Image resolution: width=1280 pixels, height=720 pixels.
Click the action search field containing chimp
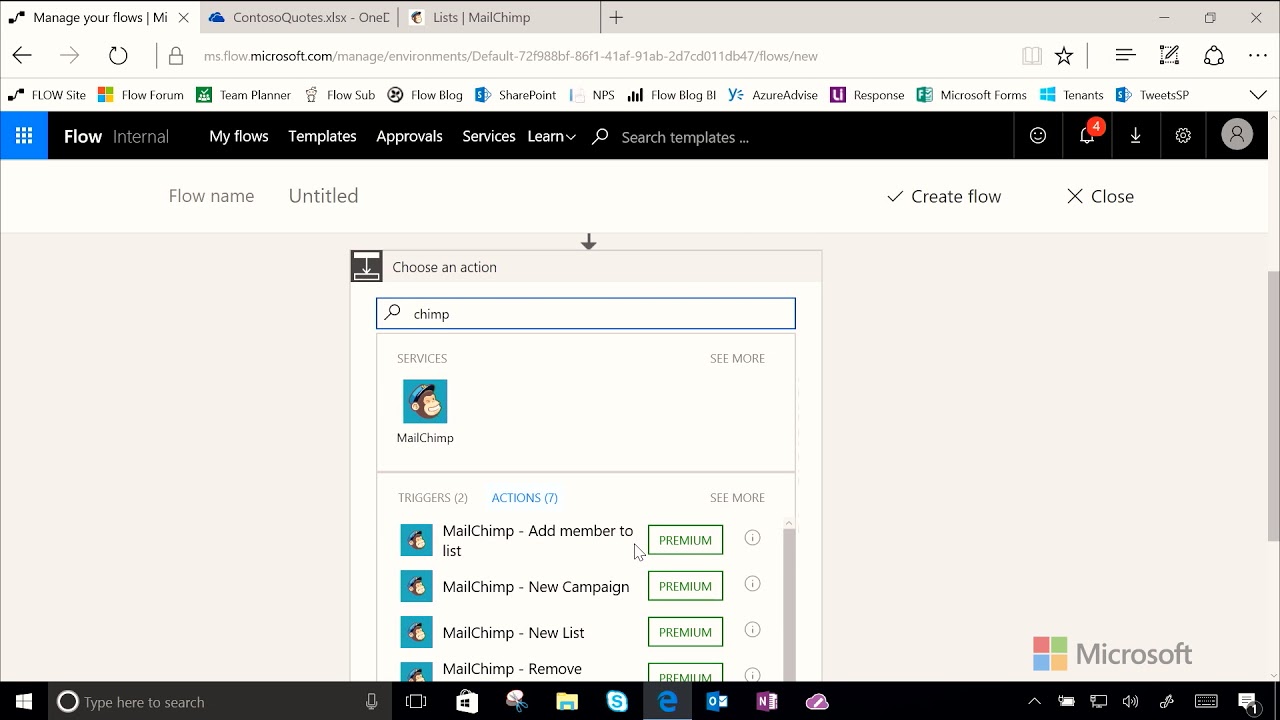click(586, 314)
